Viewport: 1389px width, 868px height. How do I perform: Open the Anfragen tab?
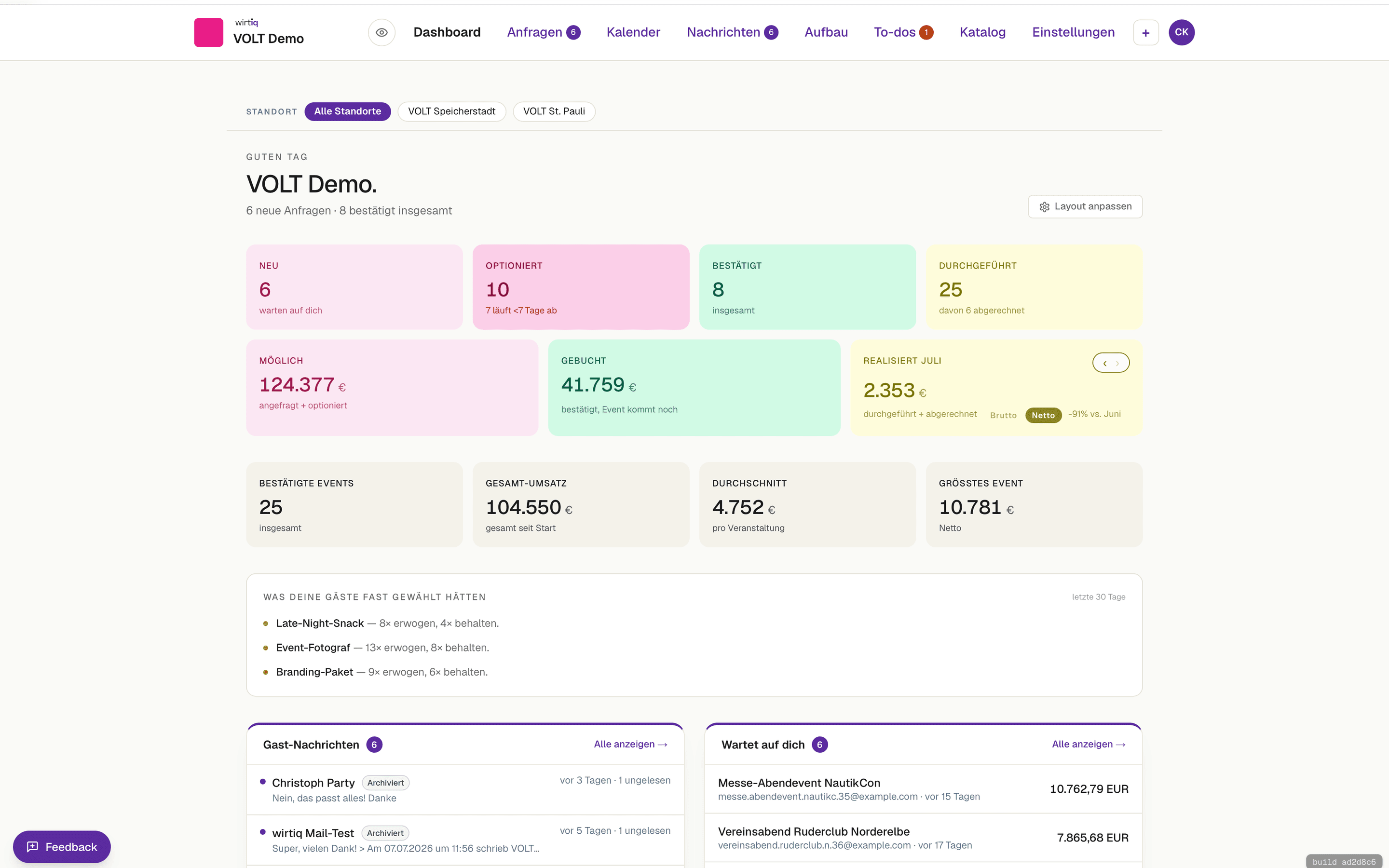[x=544, y=32]
